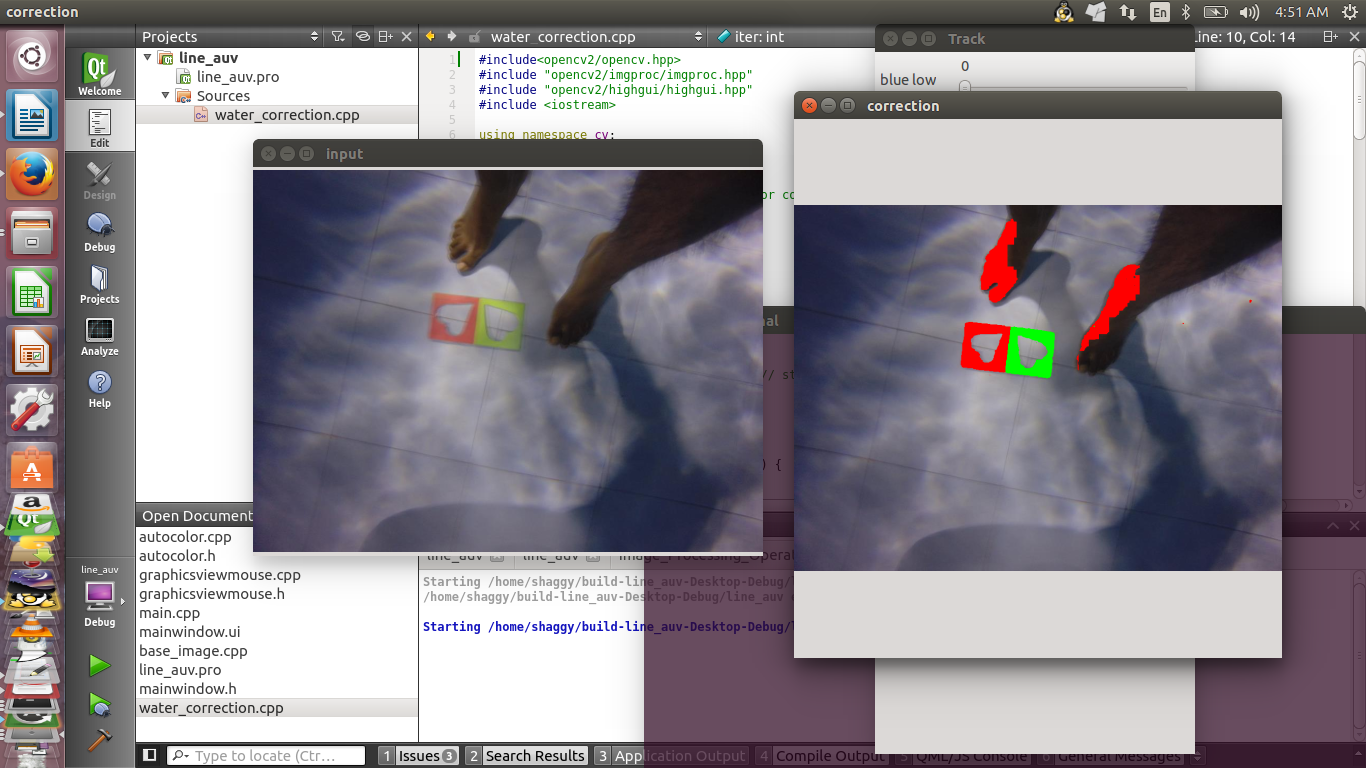Open autocolor.cpp from Open Documents

coord(185,537)
